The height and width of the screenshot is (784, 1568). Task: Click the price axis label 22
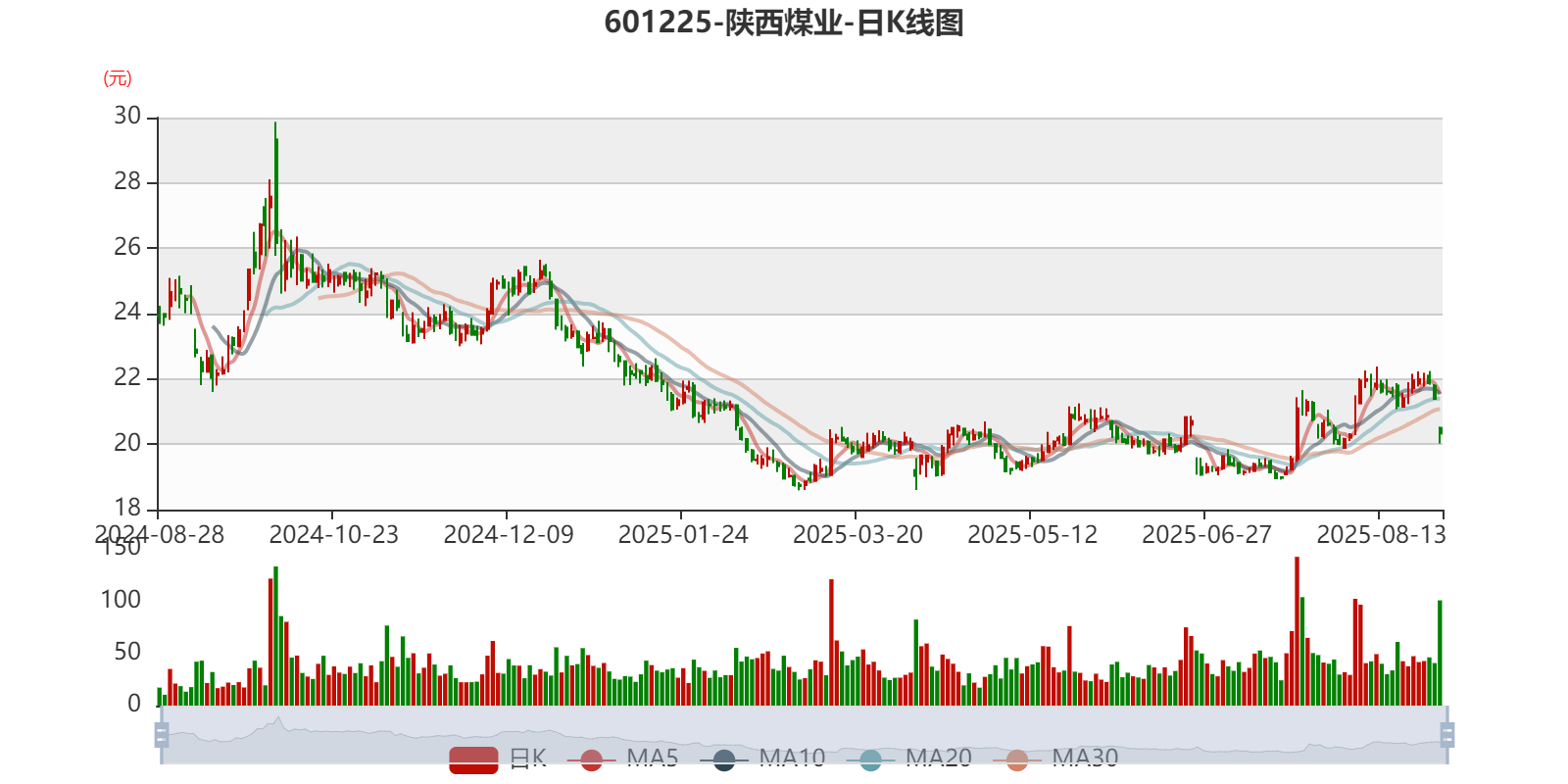click(x=127, y=377)
